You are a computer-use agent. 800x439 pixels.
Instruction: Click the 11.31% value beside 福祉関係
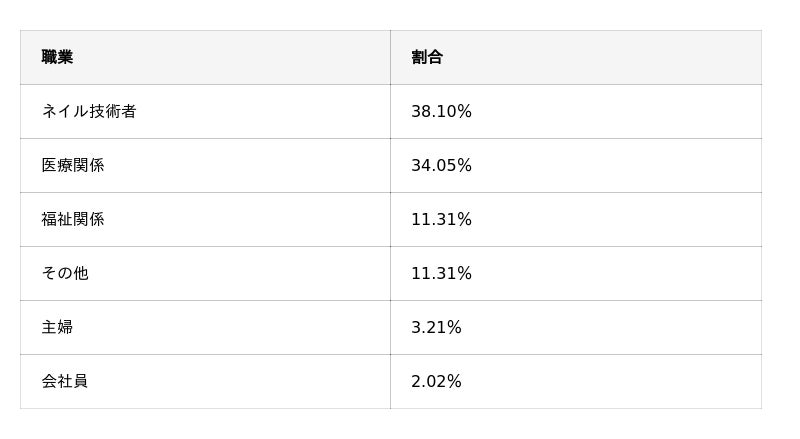(441, 220)
